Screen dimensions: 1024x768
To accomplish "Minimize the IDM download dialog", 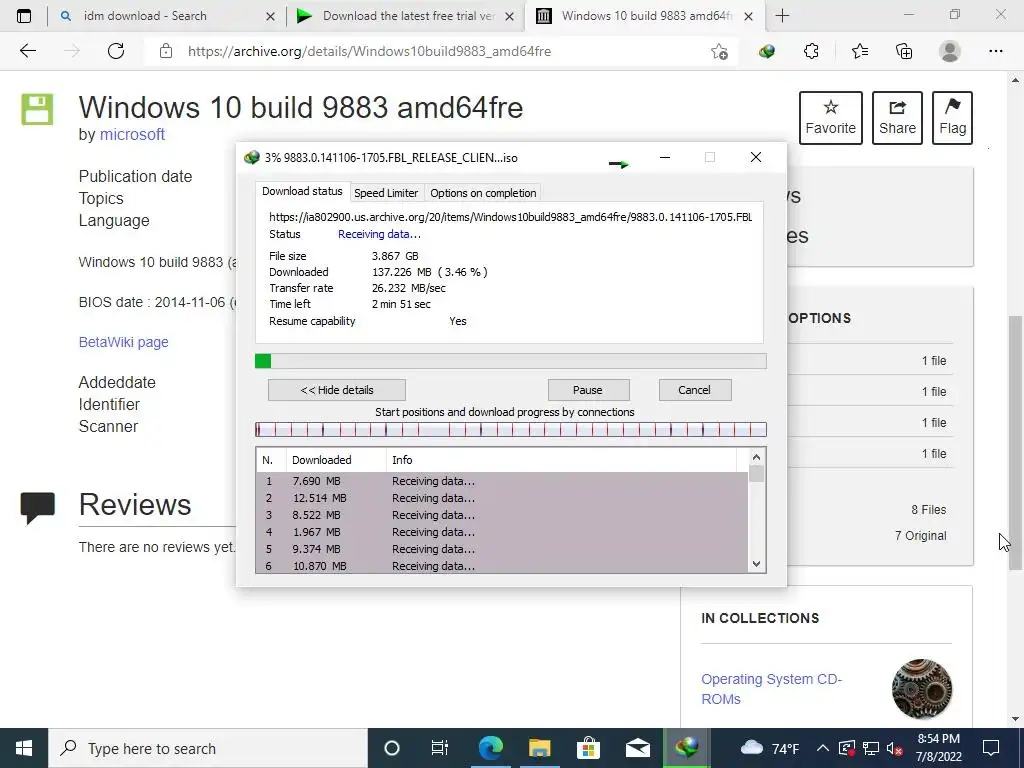I will tap(665, 157).
